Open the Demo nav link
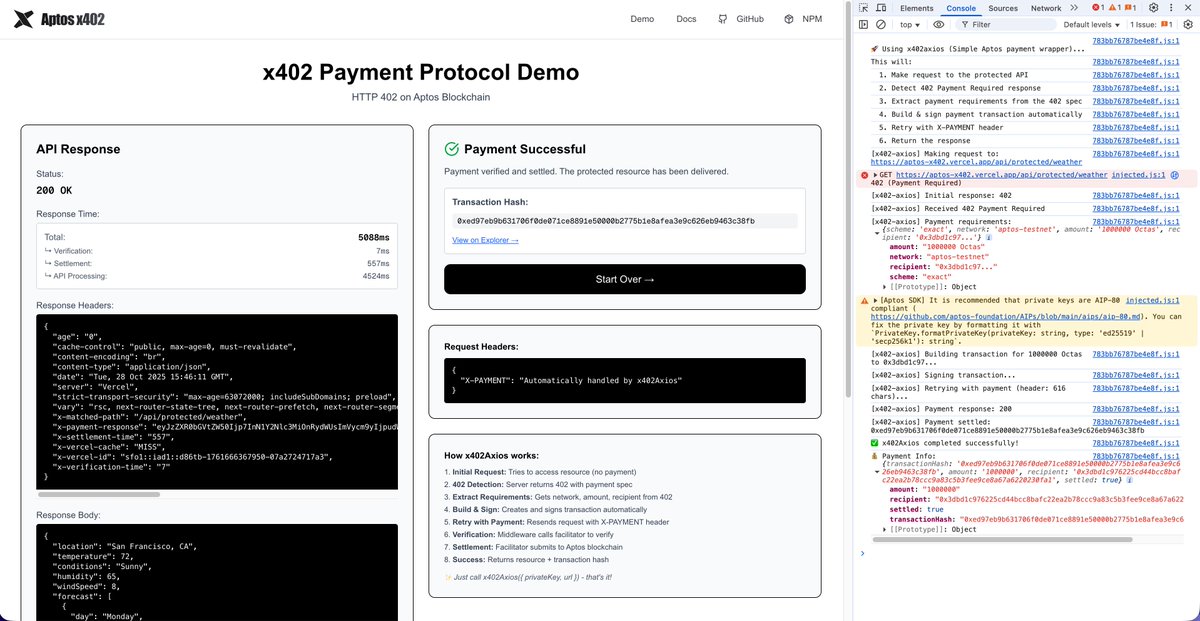 point(642,19)
